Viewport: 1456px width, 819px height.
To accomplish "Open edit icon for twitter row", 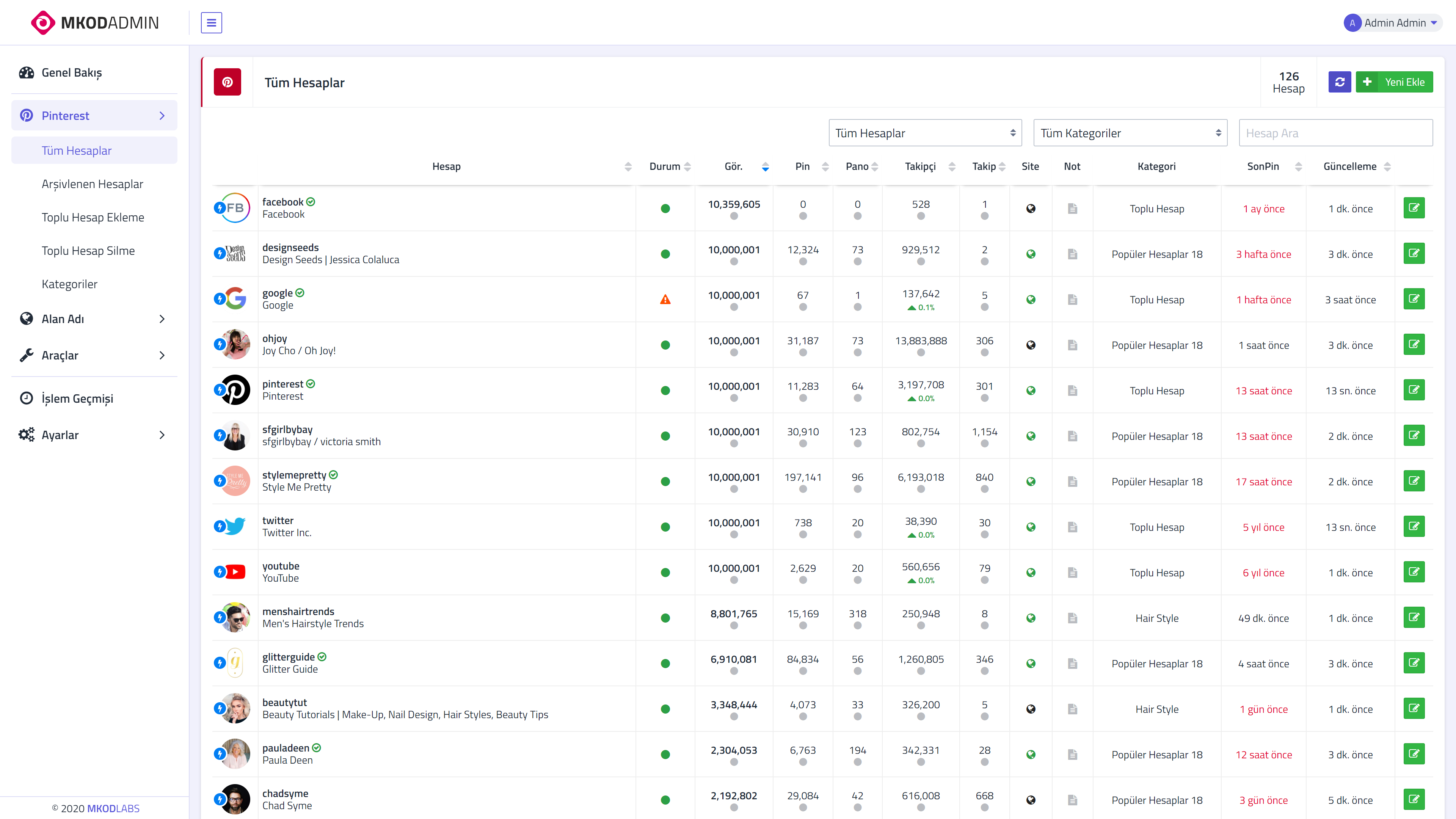I will tap(1414, 526).
